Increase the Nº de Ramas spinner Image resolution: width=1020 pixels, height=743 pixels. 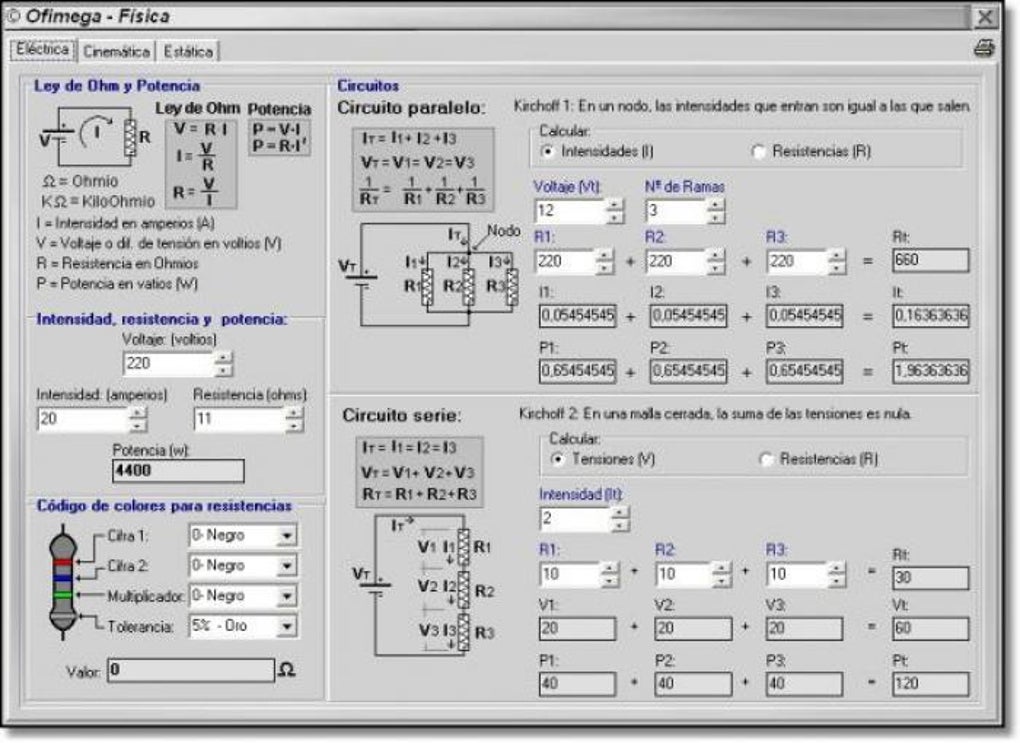[x=715, y=205]
